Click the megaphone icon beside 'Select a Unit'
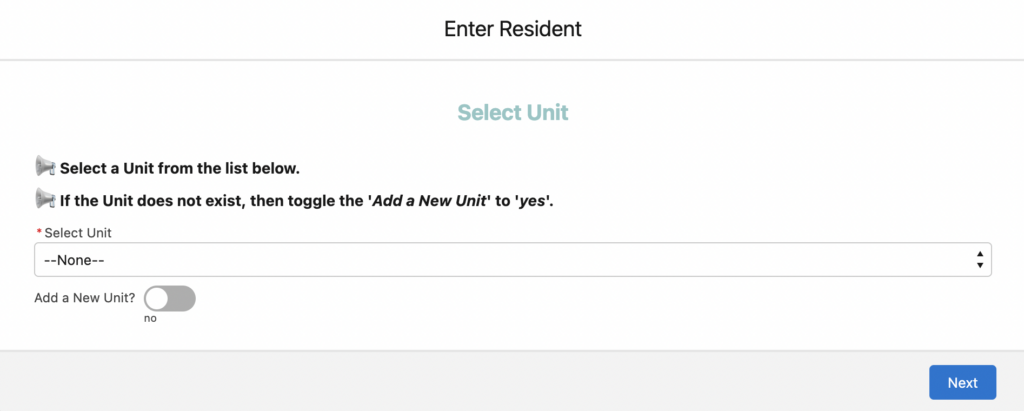Screen dimensions: 1024x411 (x=45, y=167)
